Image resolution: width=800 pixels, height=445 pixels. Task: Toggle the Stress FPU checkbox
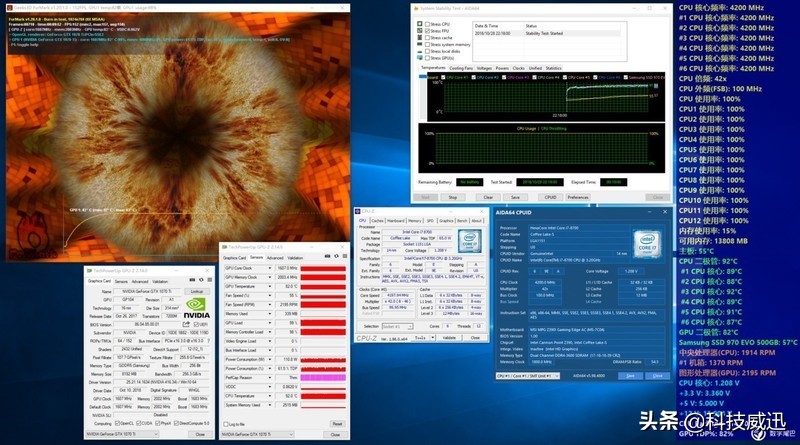(429, 32)
